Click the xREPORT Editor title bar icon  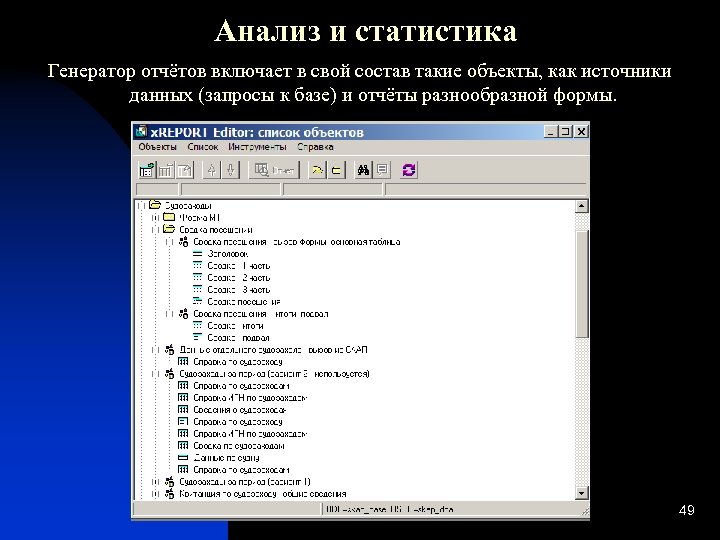(141, 132)
